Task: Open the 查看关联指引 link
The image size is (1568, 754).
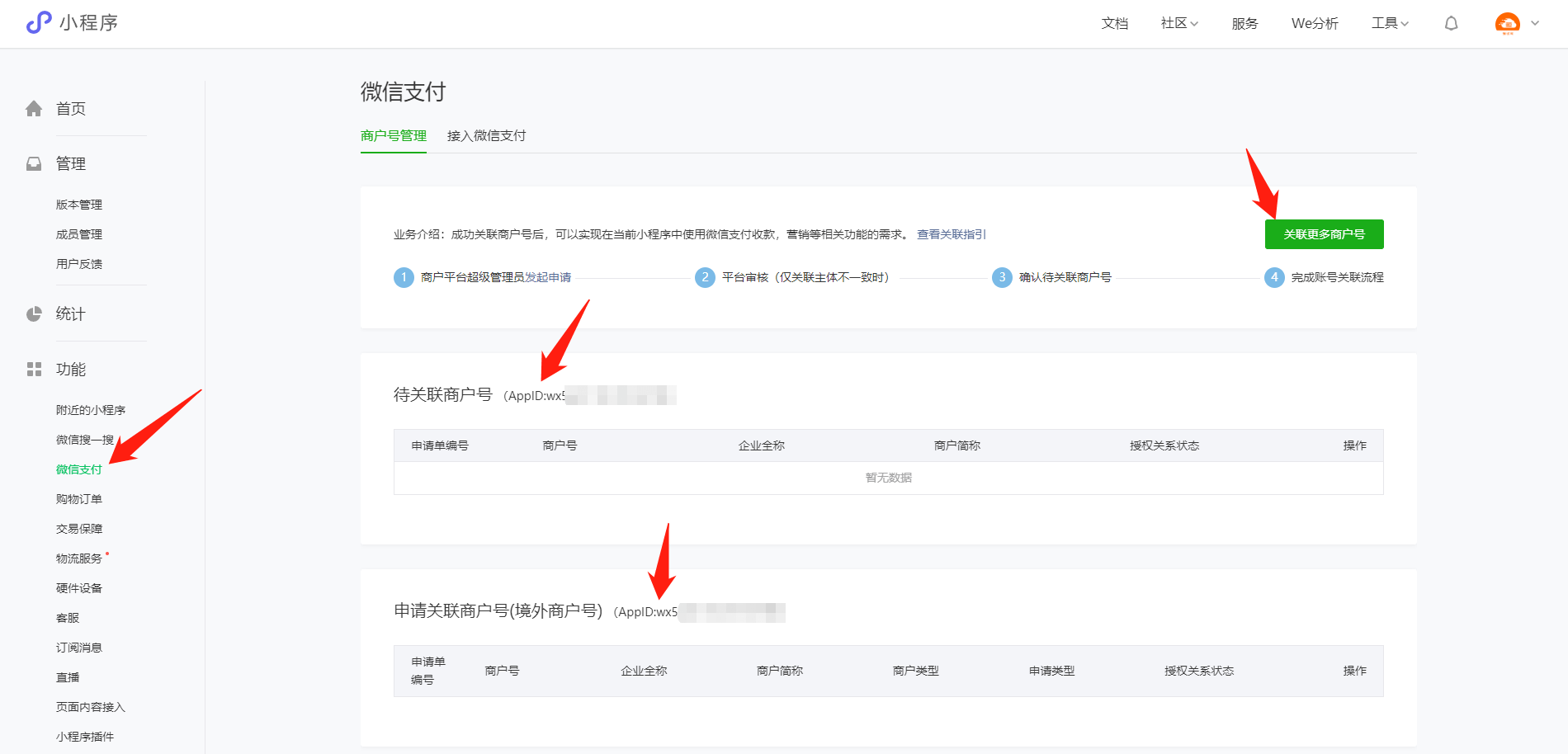Action: pos(951,234)
